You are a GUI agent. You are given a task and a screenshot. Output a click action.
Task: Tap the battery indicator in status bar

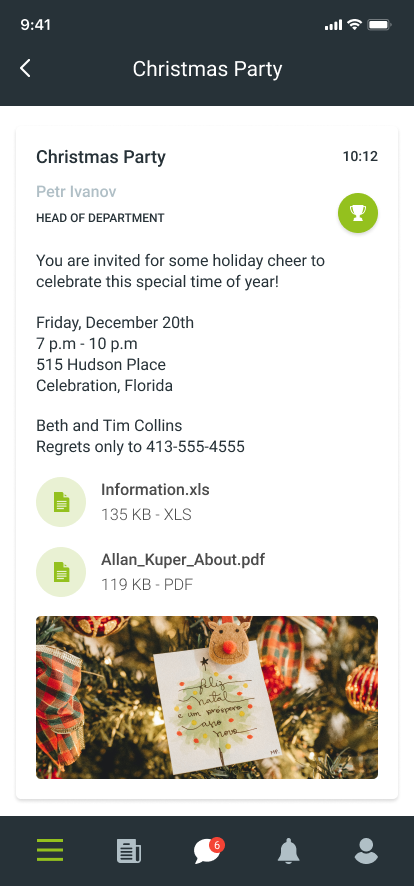point(379,25)
